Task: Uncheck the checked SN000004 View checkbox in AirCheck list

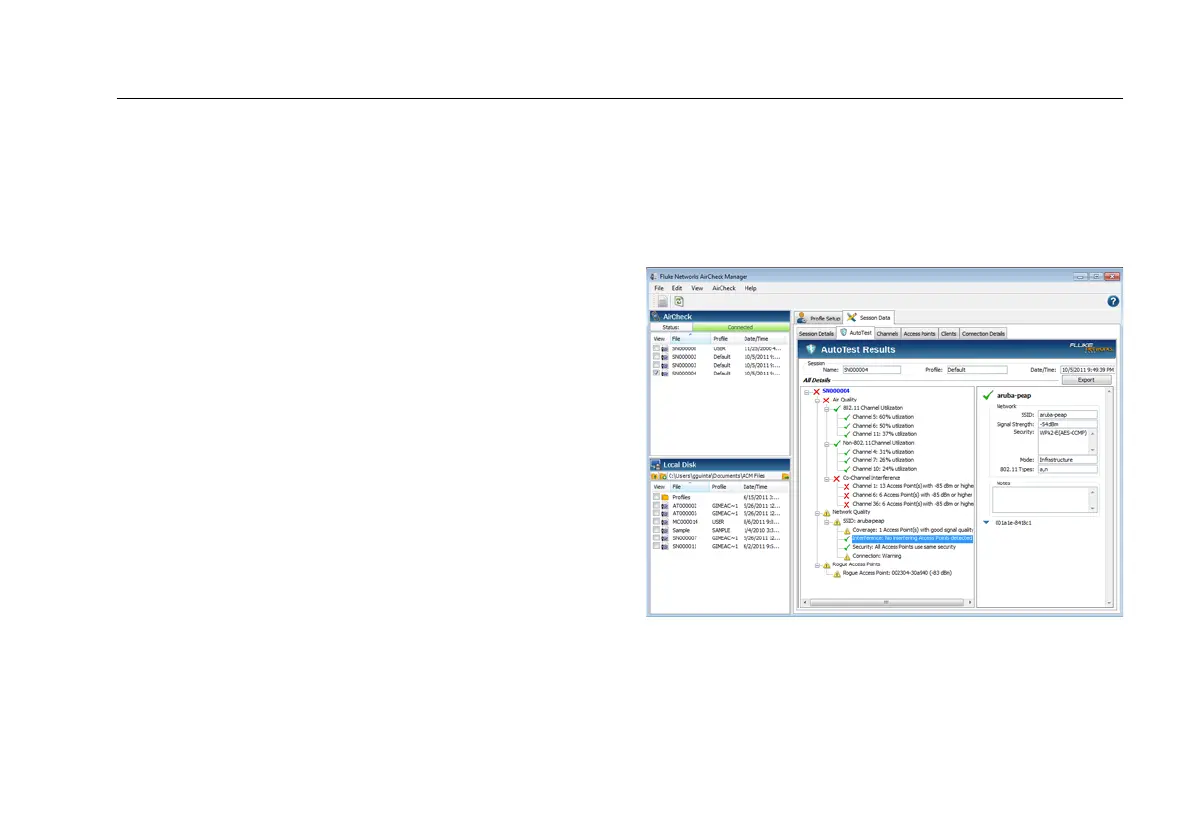Action: (x=656, y=373)
